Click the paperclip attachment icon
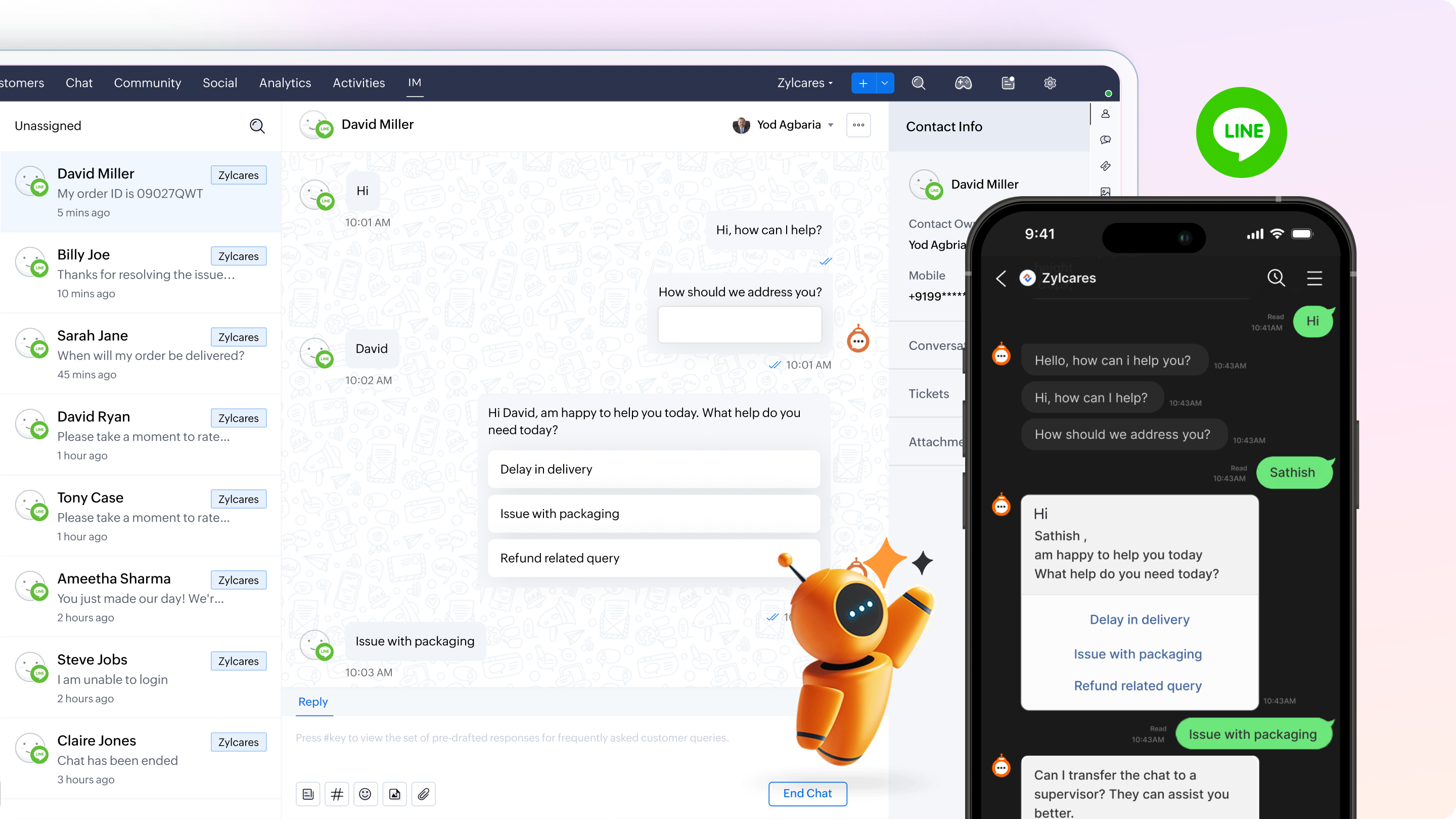 [423, 794]
